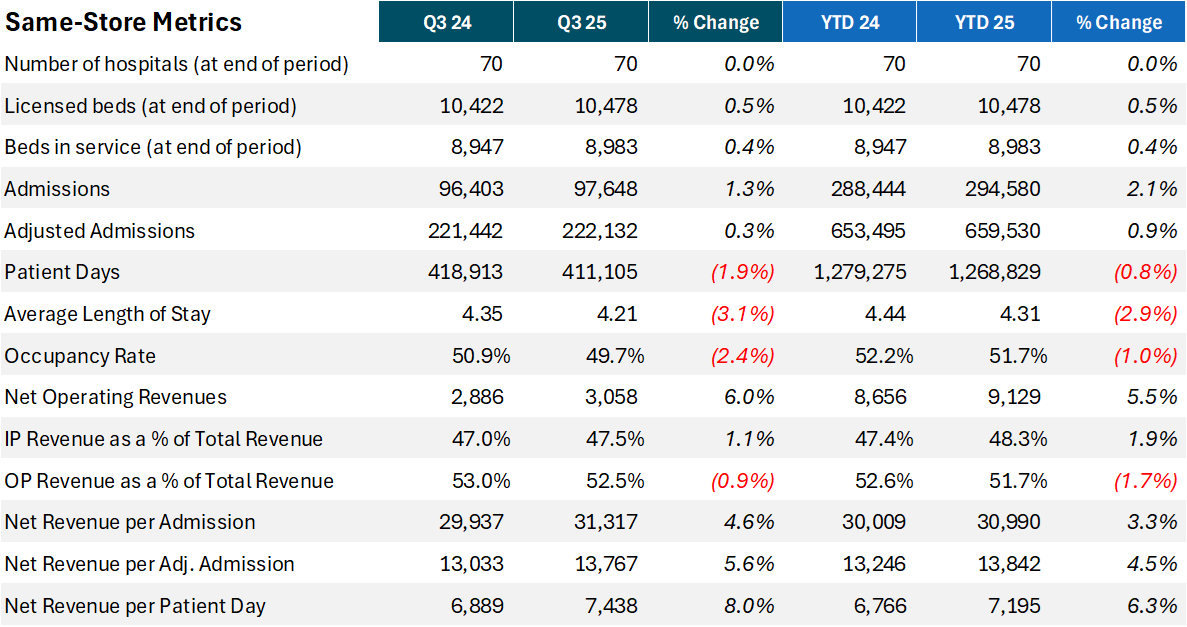Click the IP Revenue as a % label
The image size is (1187, 627).
164,439
